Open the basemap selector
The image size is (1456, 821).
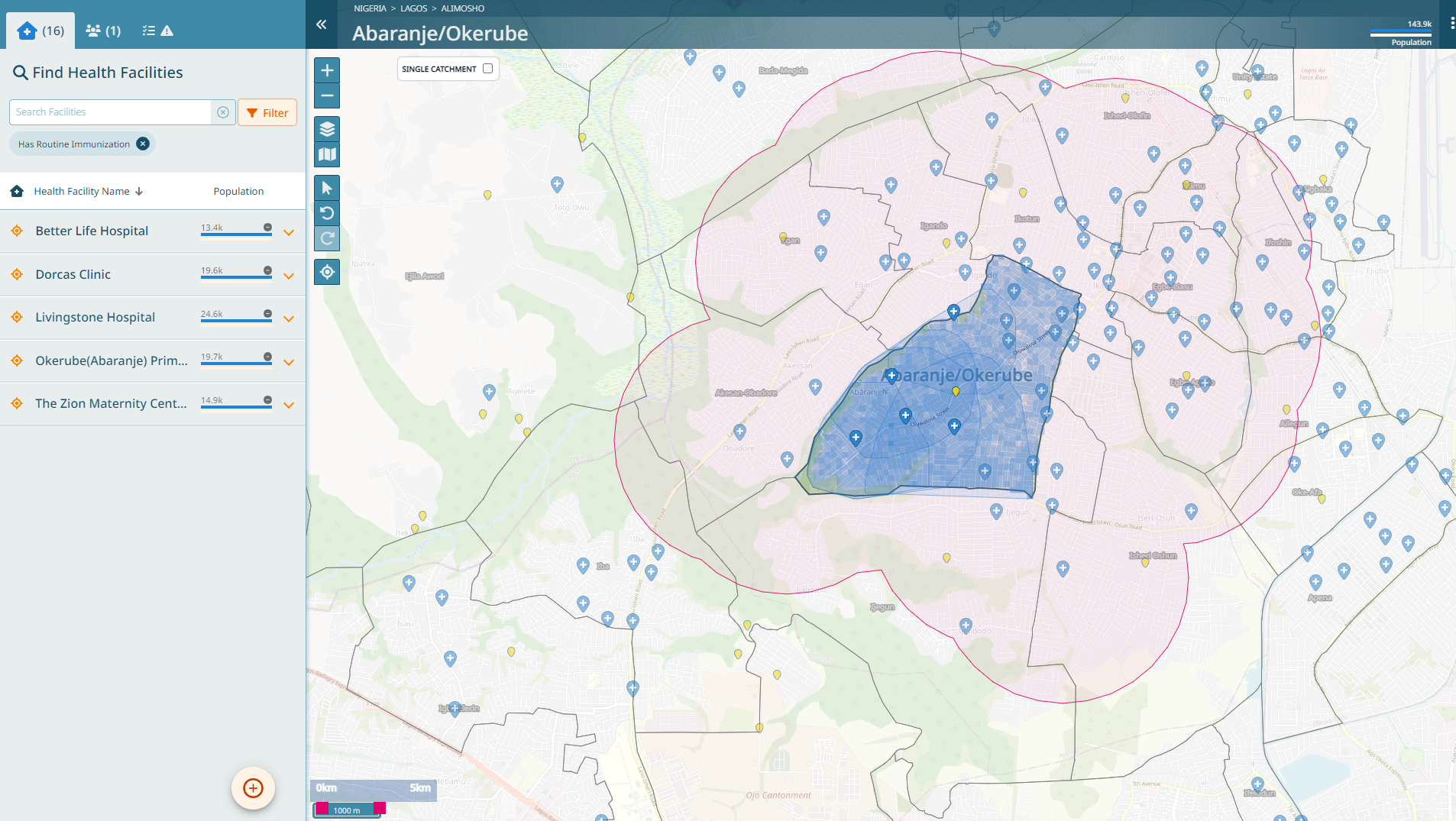[x=327, y=154]
